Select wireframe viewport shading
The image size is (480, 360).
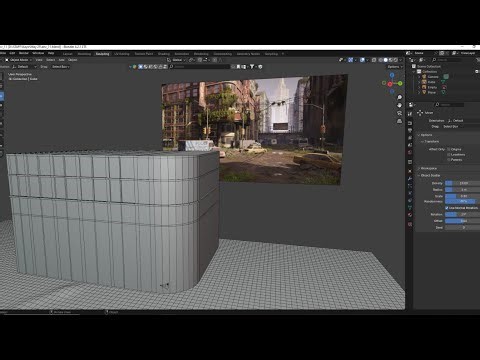[380, 60]
